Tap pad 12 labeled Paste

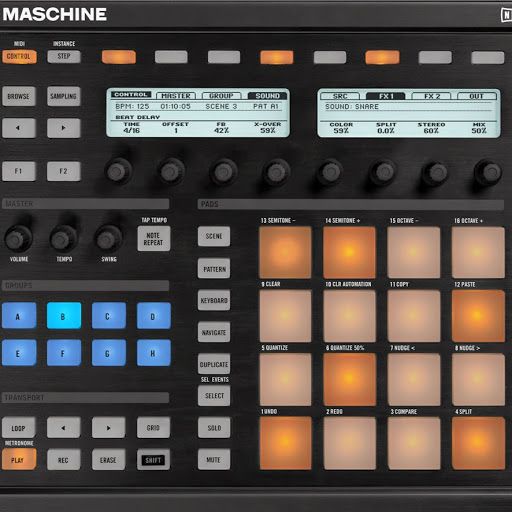coord(478,316)
